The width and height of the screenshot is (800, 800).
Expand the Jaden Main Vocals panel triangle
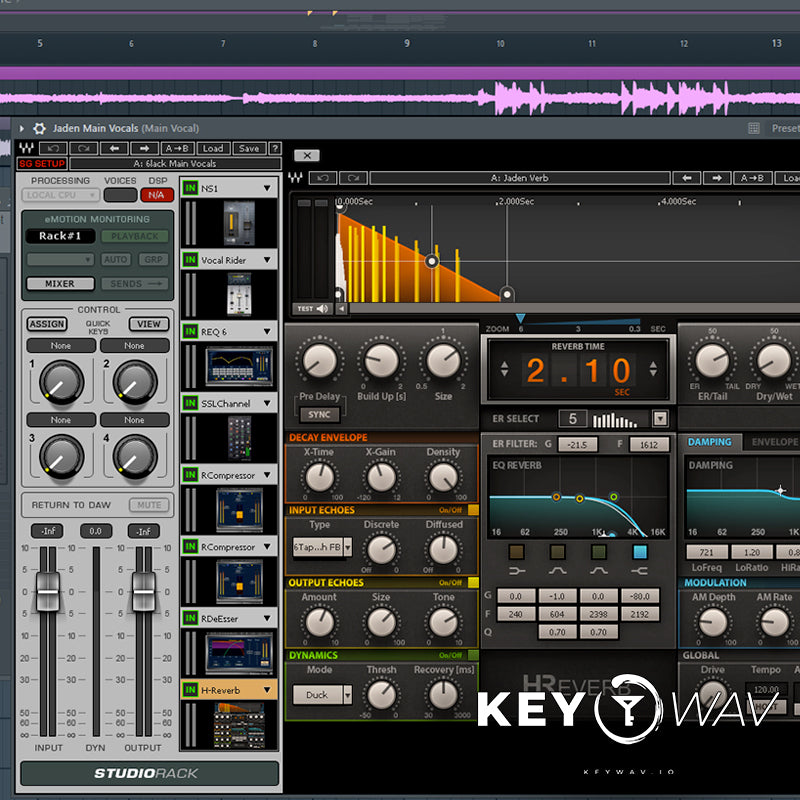[22, 128]
